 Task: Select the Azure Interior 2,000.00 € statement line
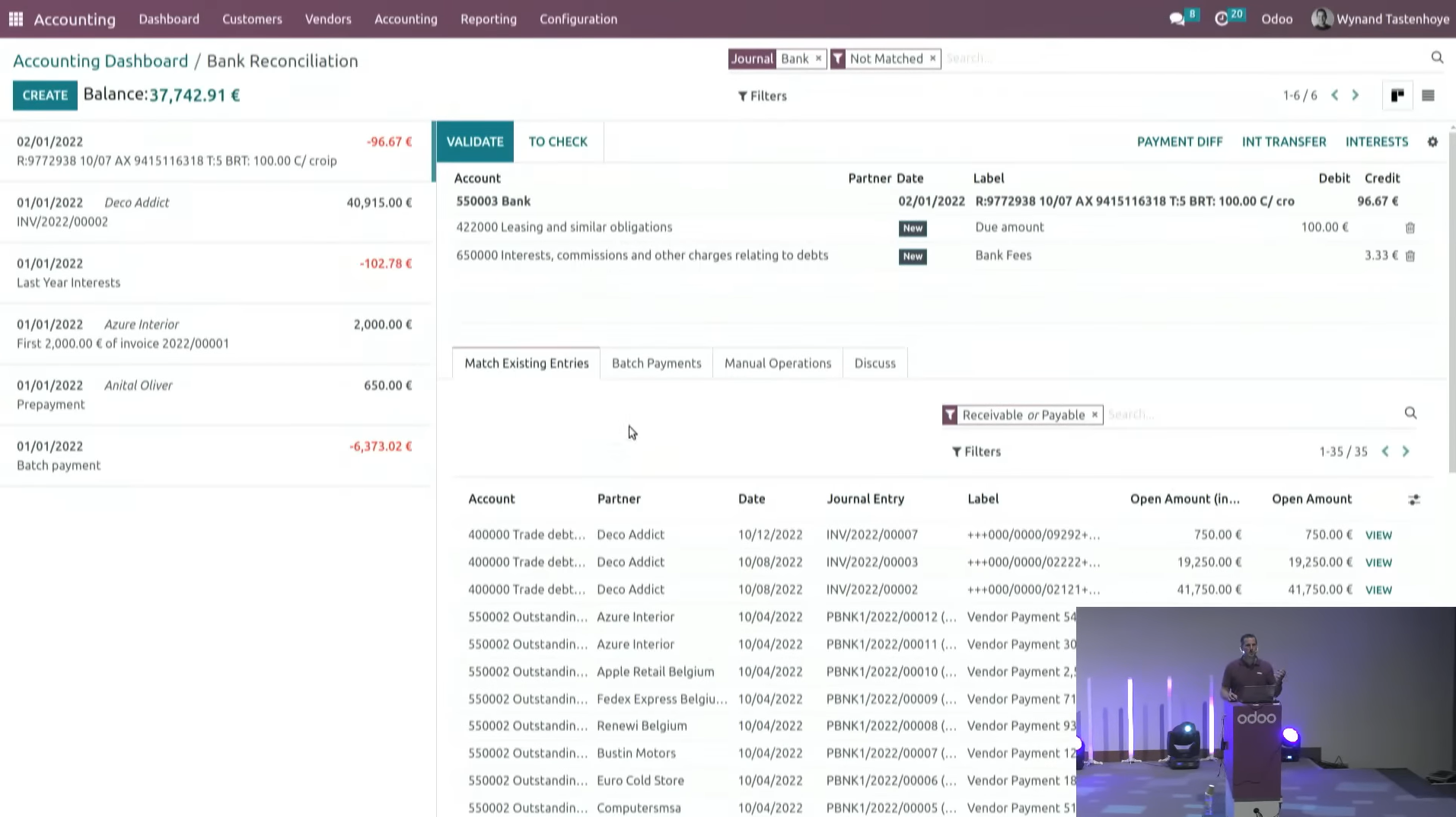[216, 334]
